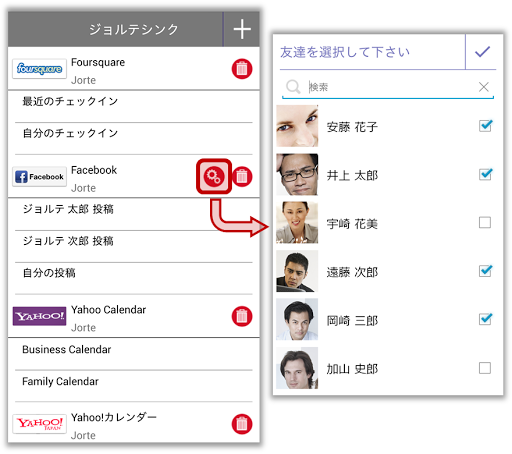Select the 自分の投稿 entry

pos(134,278)
